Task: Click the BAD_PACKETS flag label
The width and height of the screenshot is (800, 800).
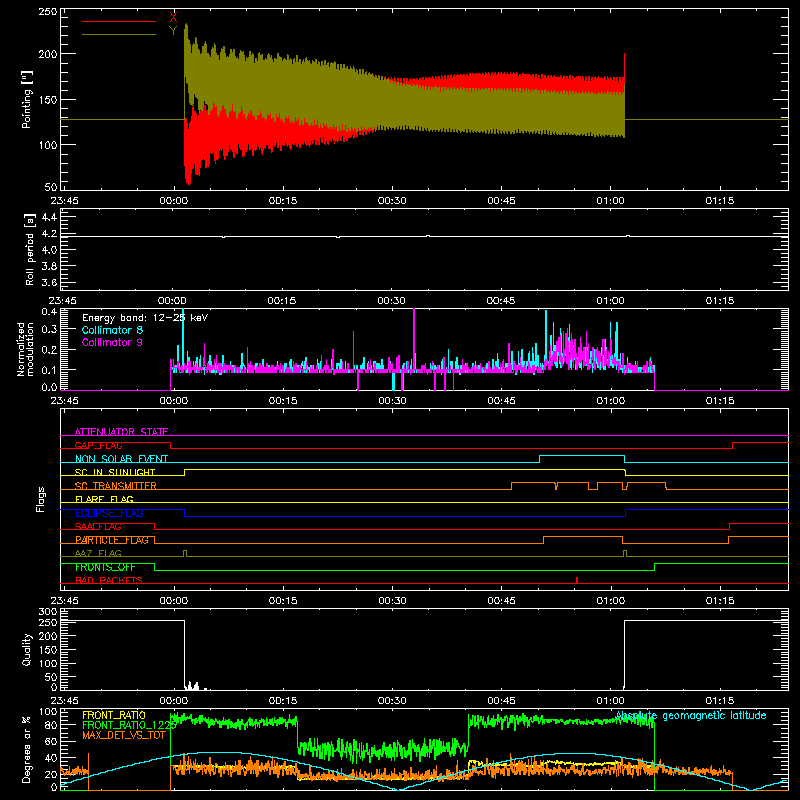Action: (109, 580)
